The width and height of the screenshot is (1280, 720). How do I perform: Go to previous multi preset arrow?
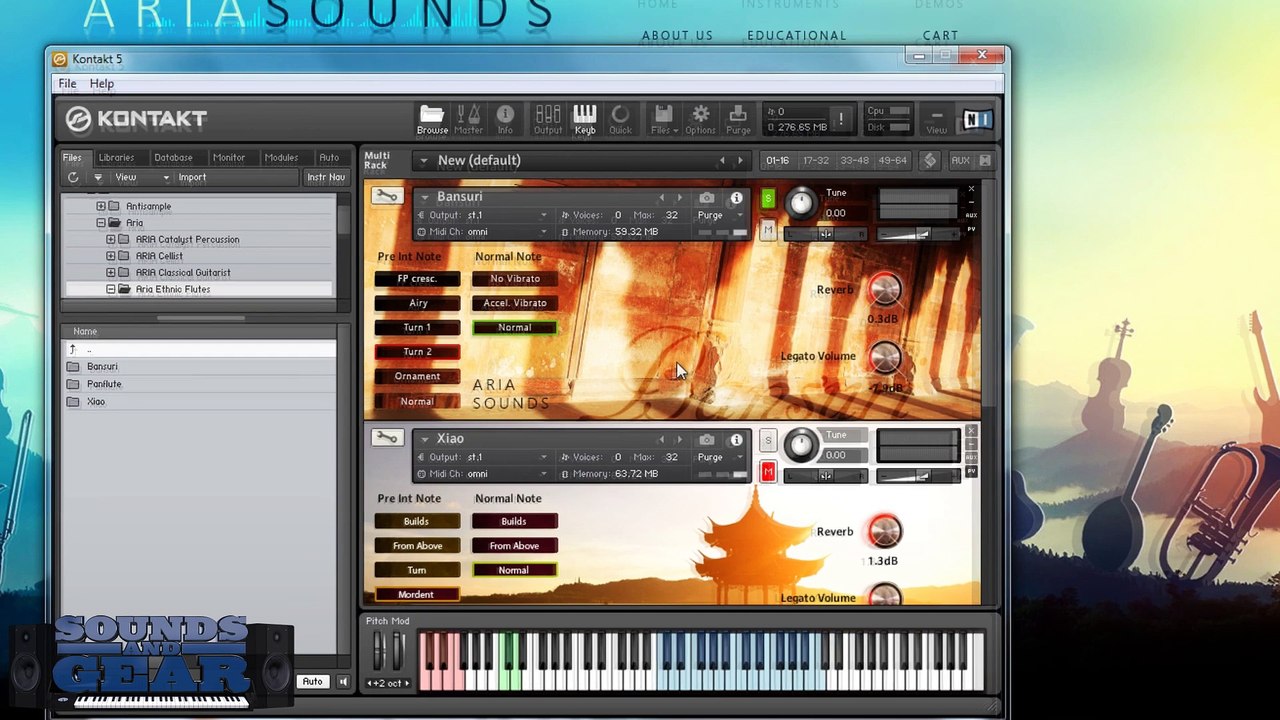coord(722,160)
